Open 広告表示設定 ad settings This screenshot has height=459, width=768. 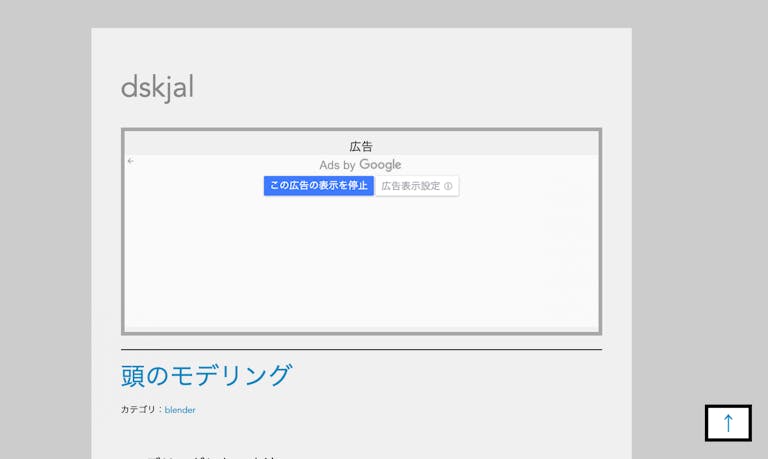417,186
